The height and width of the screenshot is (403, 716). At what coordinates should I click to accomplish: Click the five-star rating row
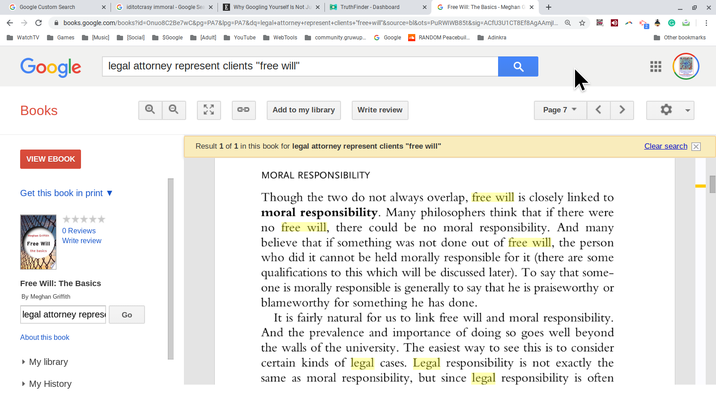84,220
